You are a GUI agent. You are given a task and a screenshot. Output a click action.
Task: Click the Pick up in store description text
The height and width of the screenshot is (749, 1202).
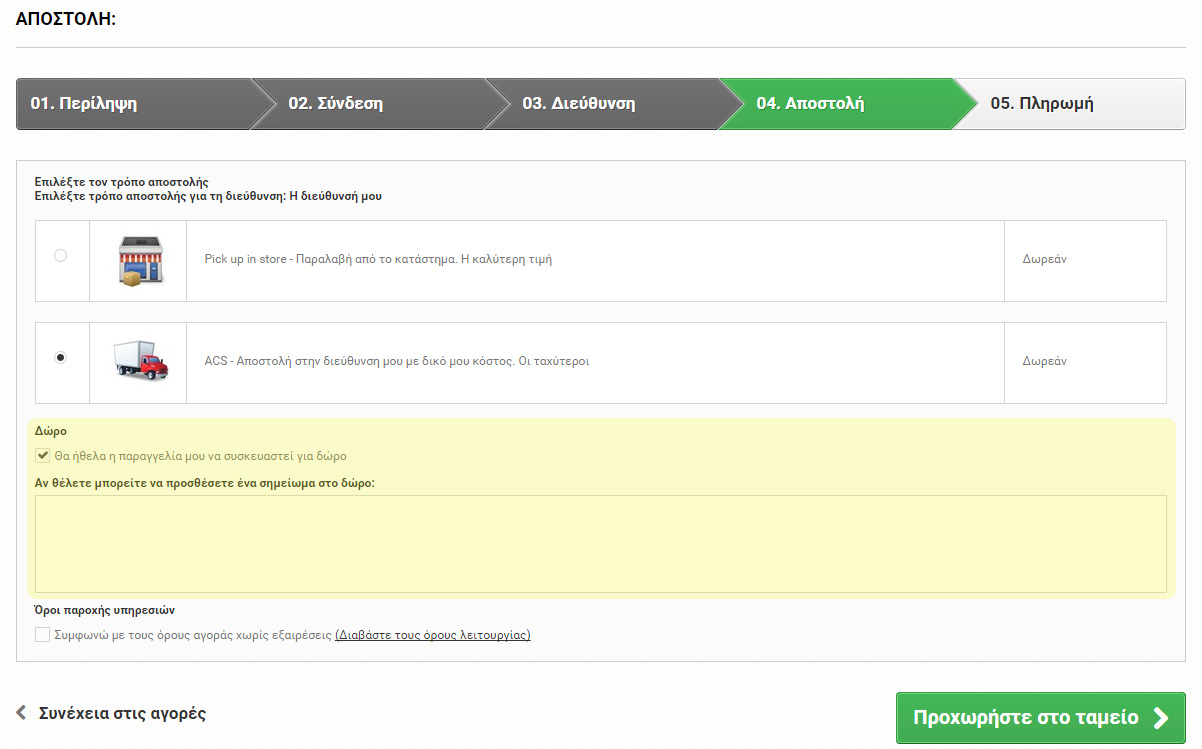[378, 259]
